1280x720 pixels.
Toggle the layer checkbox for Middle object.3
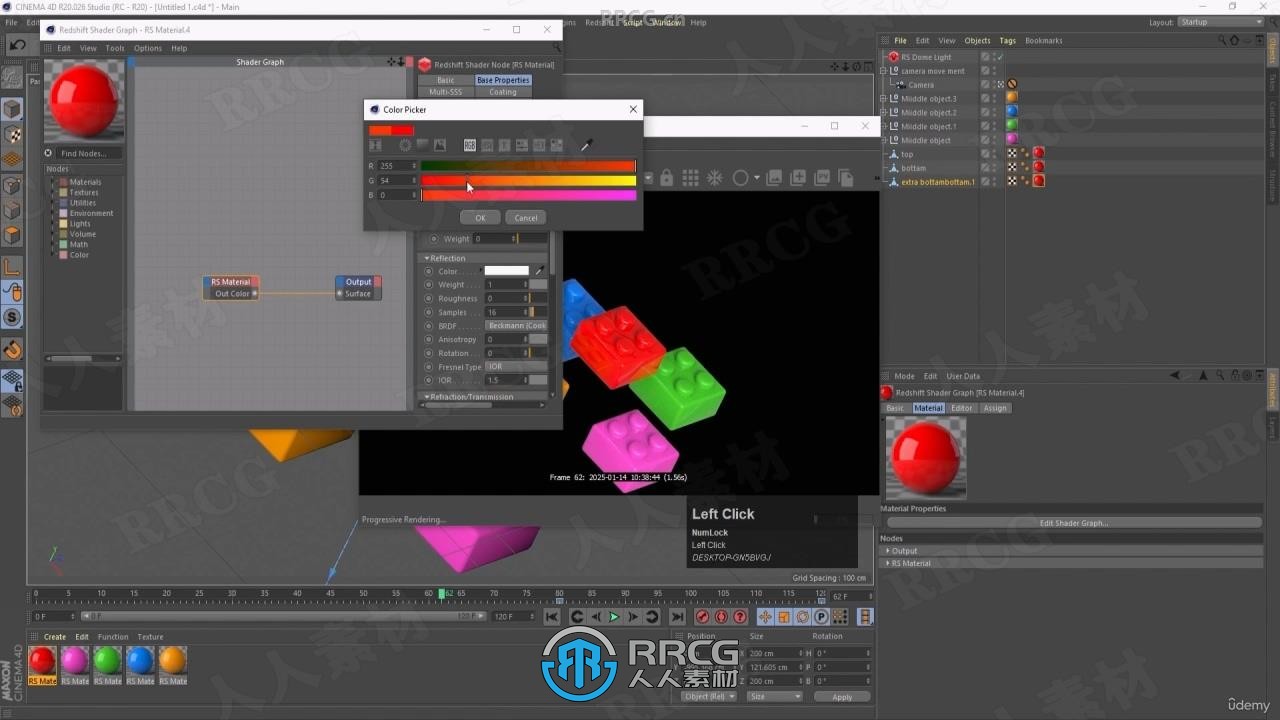pyautogui.click(x=985, y=98)
